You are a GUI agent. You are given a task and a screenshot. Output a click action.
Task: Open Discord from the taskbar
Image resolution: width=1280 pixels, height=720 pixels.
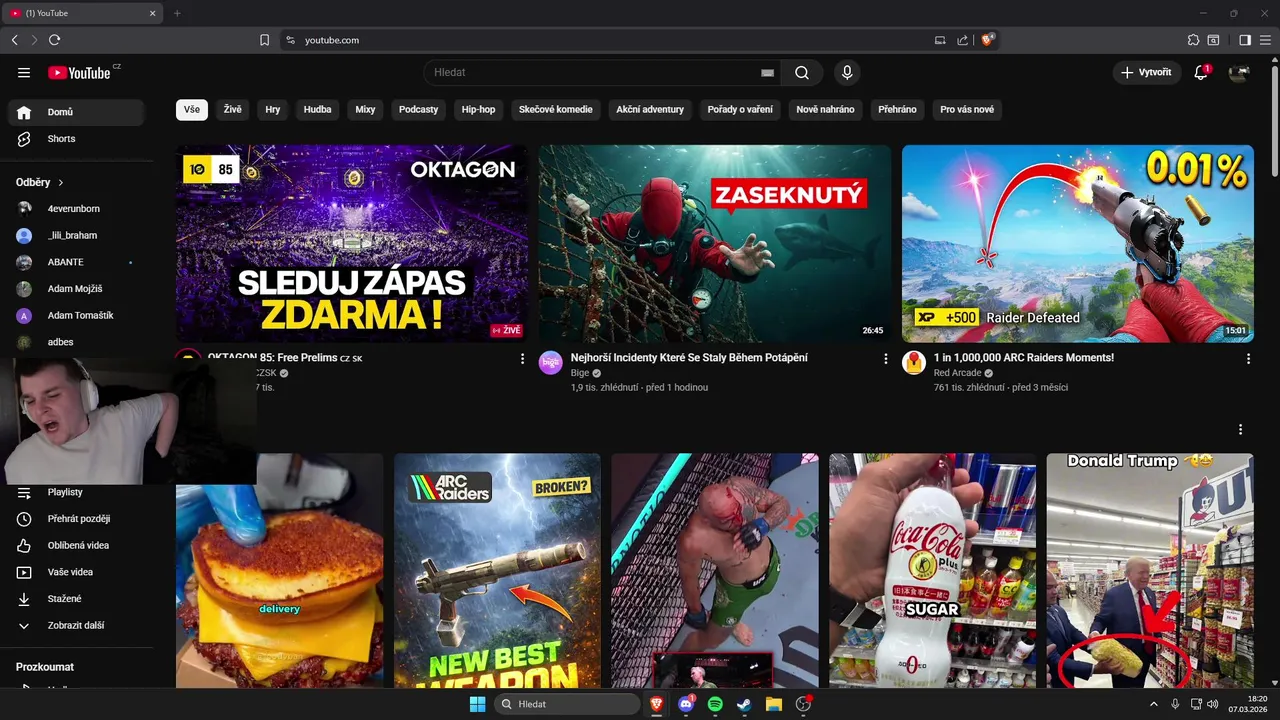pos(686,704)
